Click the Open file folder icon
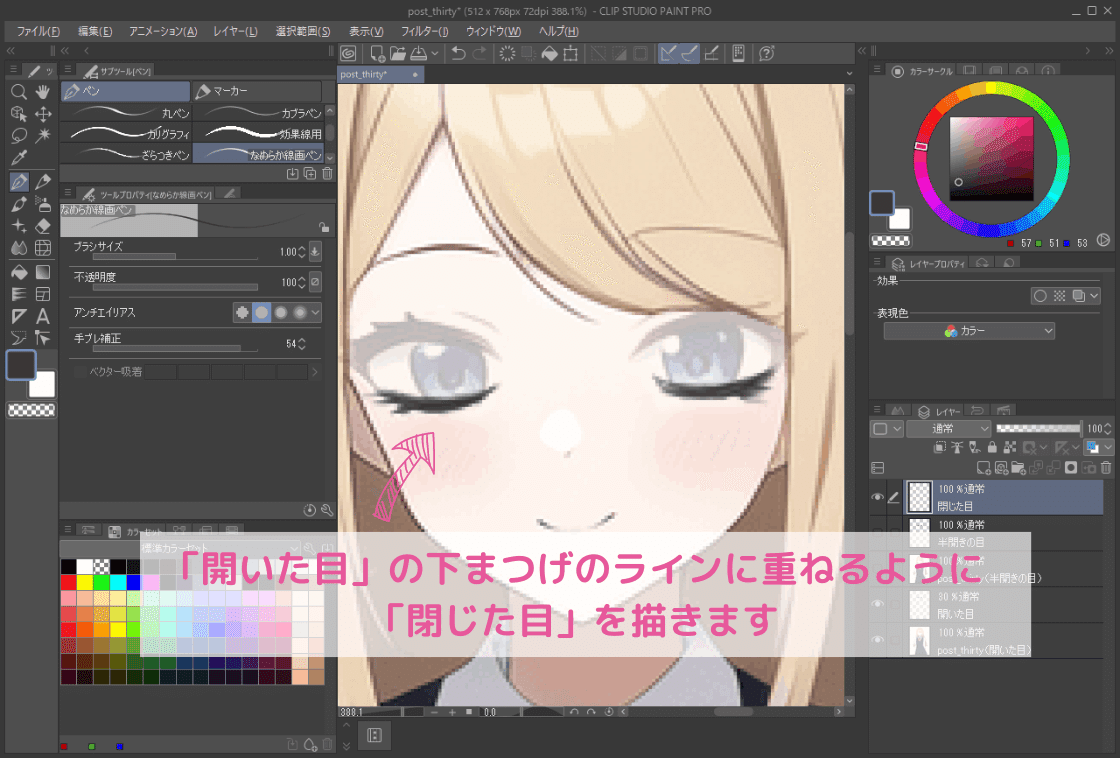This screenshot has width=1120, height=758. pyautogui.click(x=398, y=54)
